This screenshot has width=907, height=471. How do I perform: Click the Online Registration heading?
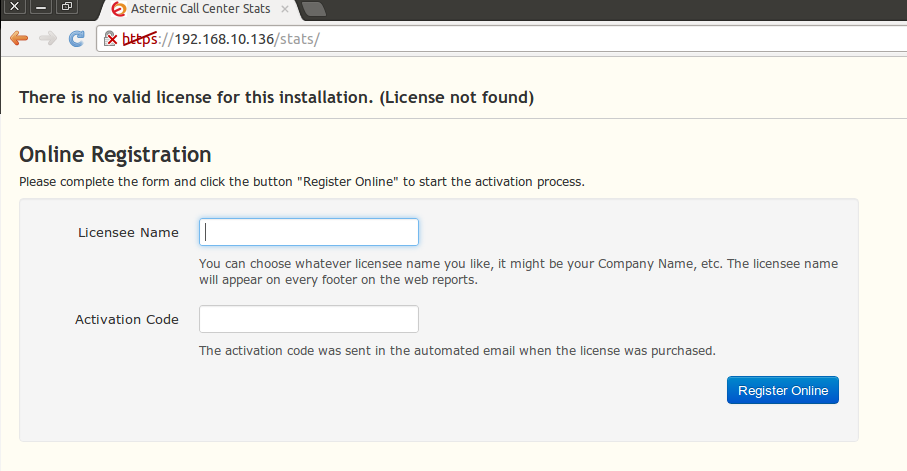(x=115, y=154)
